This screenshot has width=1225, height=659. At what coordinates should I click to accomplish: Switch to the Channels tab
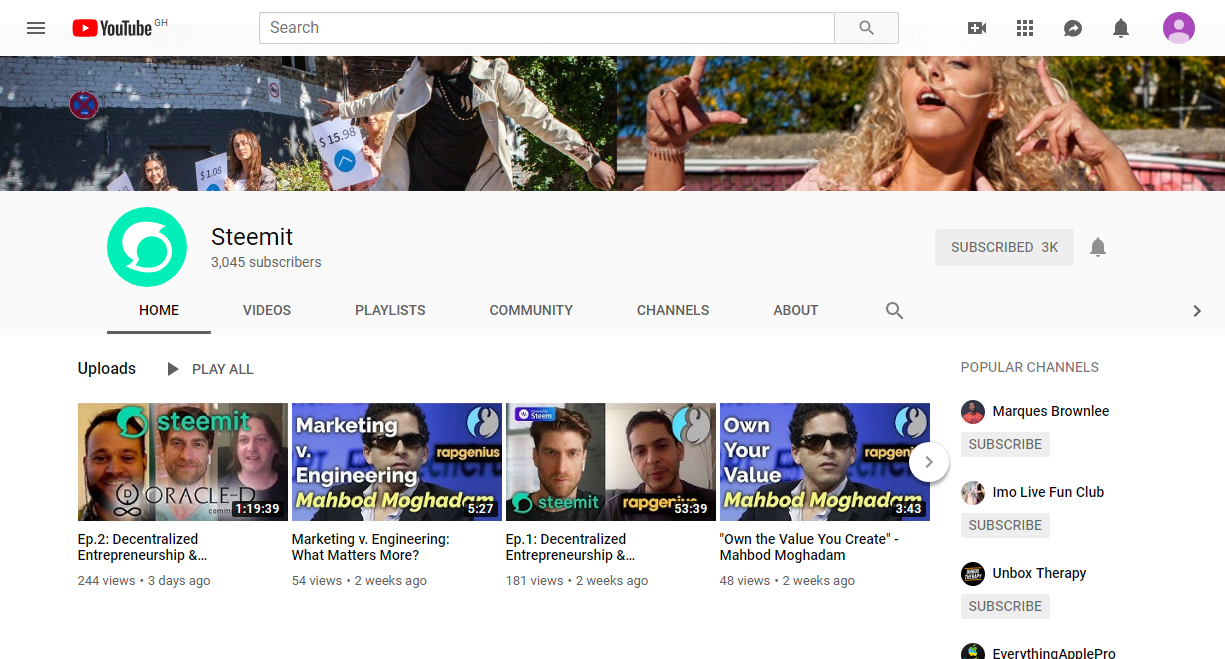click(673, 310)
